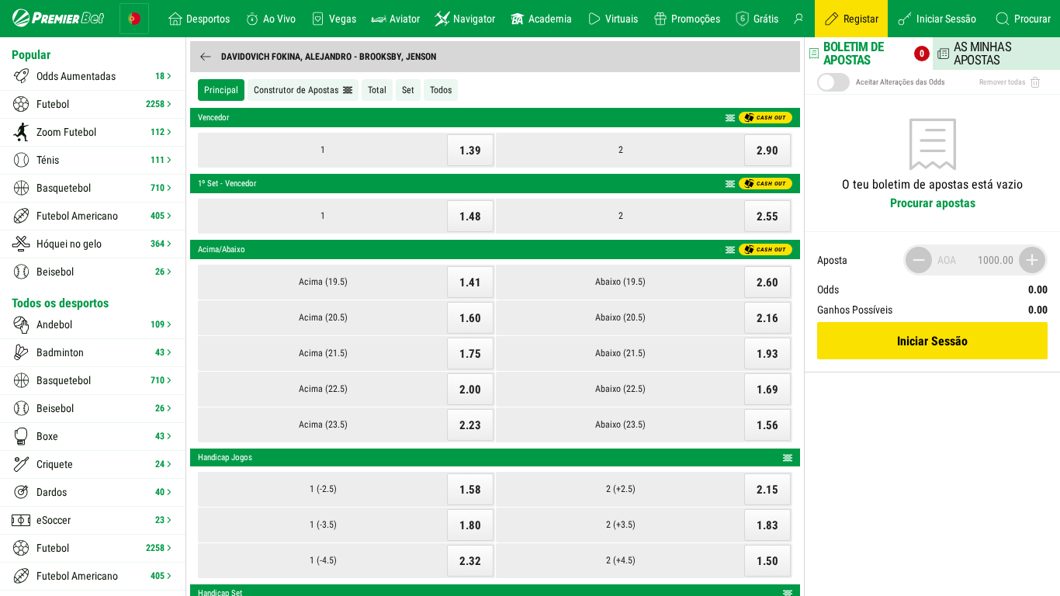Screen dimensions: 1060x596
Task: Click the Boxe glove icon
Action: 21,437
